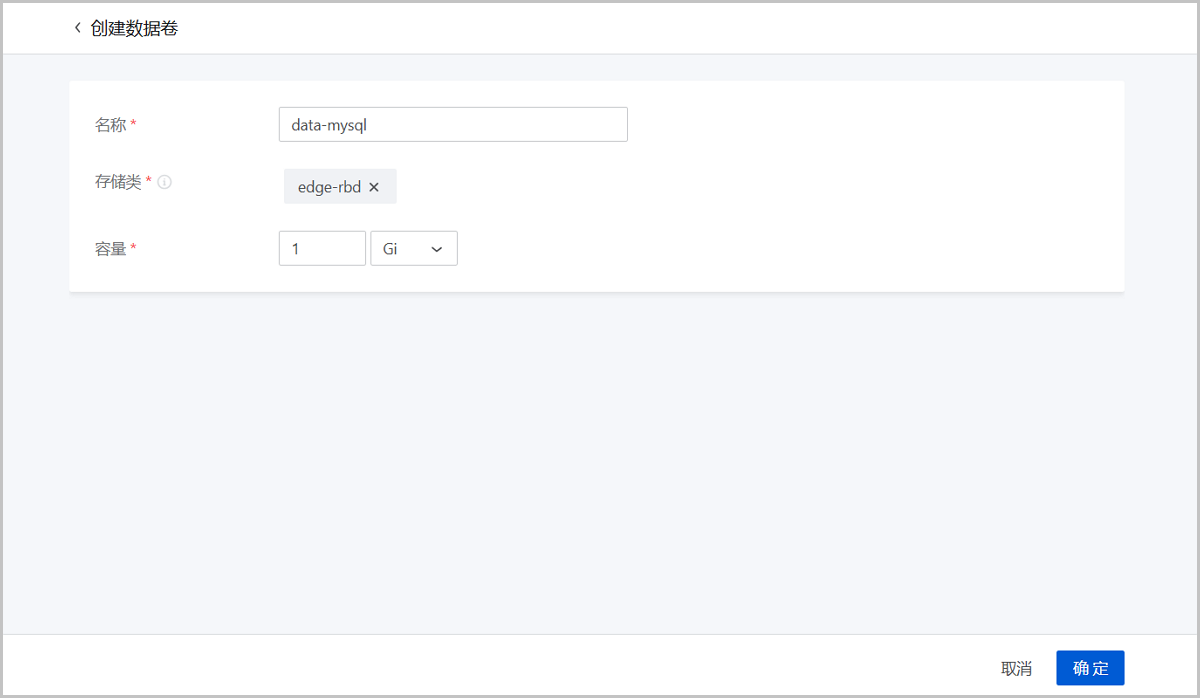Click the 容量 number input showing 1
Viewport: 1200px width, 698px height.
(x=321, y=249)
